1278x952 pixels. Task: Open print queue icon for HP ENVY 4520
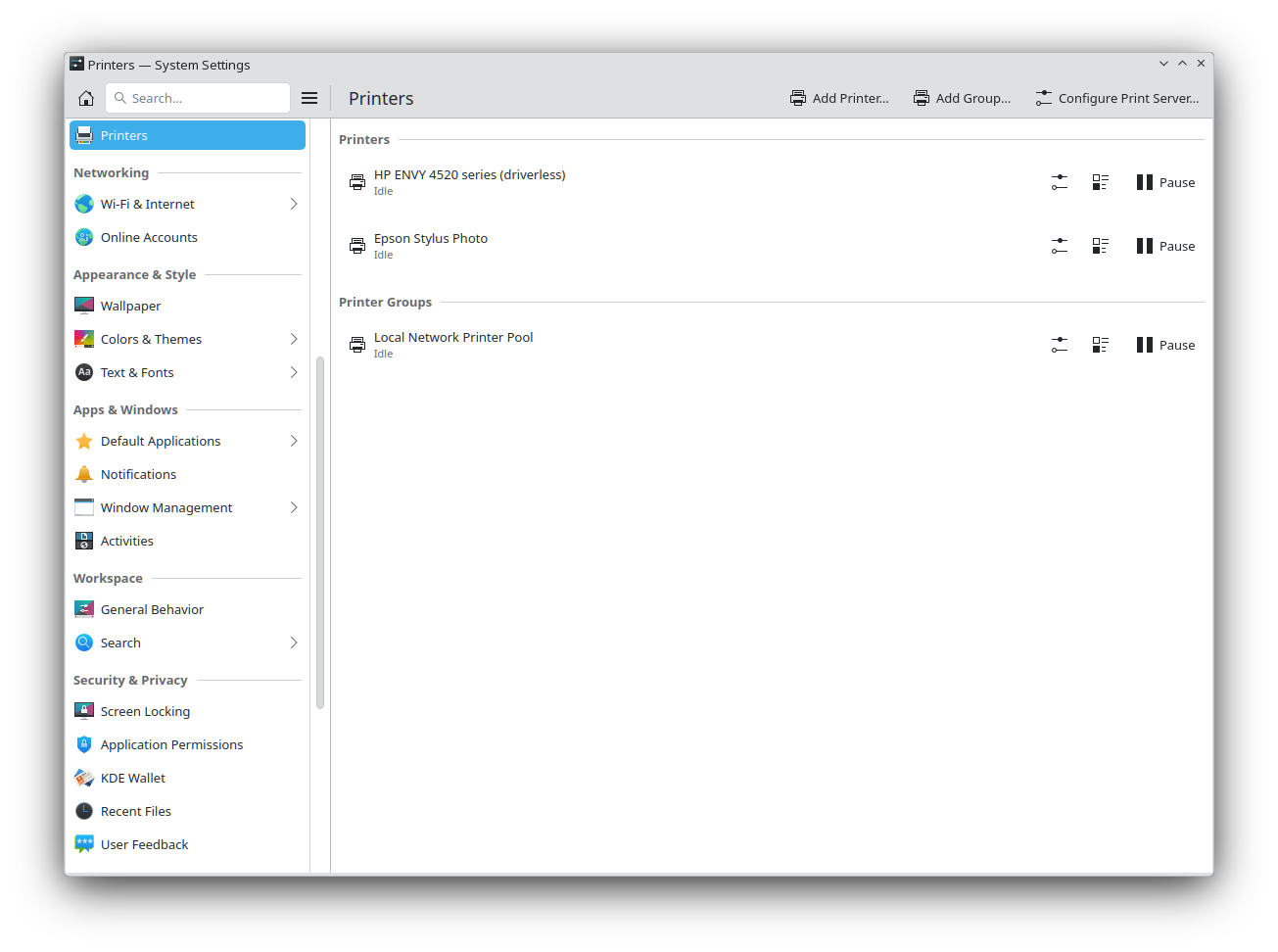click(x=1100, y=182)
